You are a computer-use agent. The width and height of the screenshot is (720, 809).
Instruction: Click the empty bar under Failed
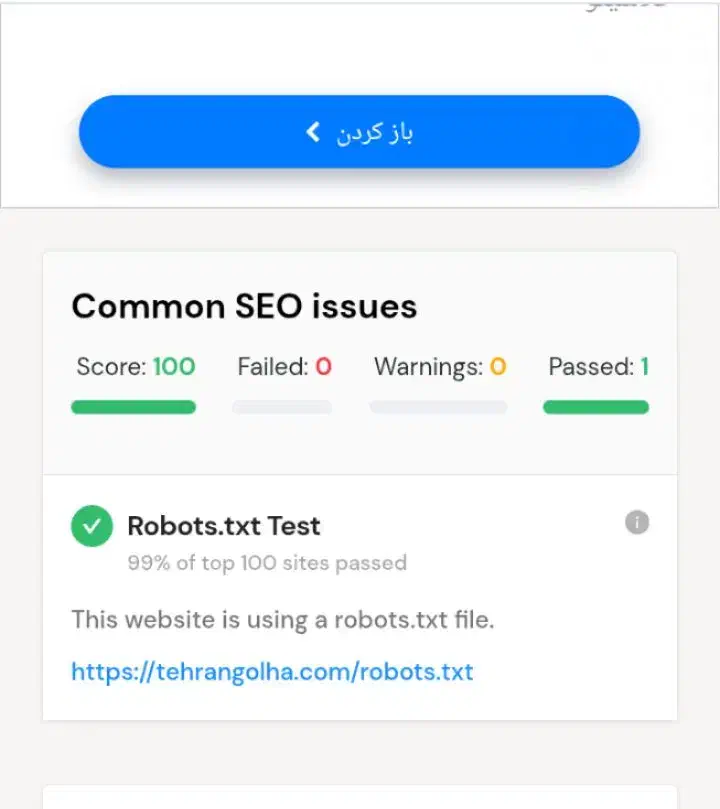[282, 407]
